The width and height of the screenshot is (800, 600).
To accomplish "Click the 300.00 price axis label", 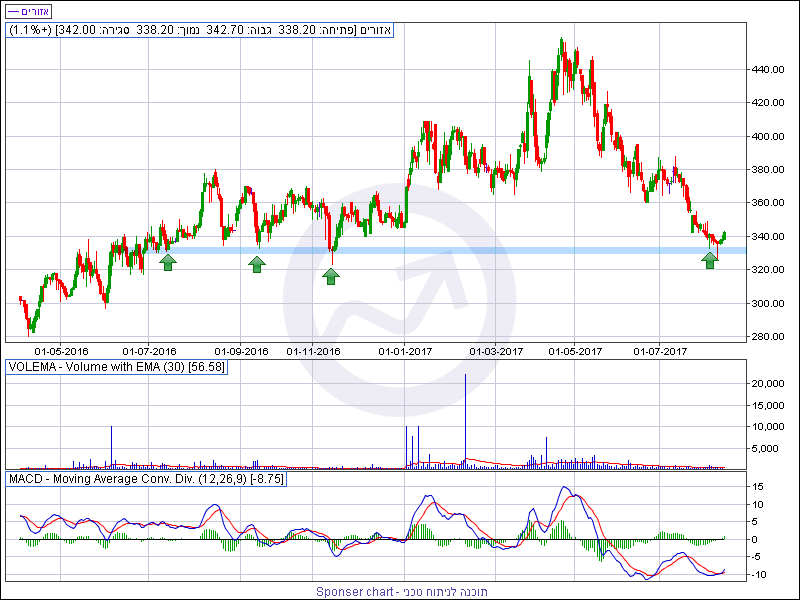I will click(x=768, y=303).
